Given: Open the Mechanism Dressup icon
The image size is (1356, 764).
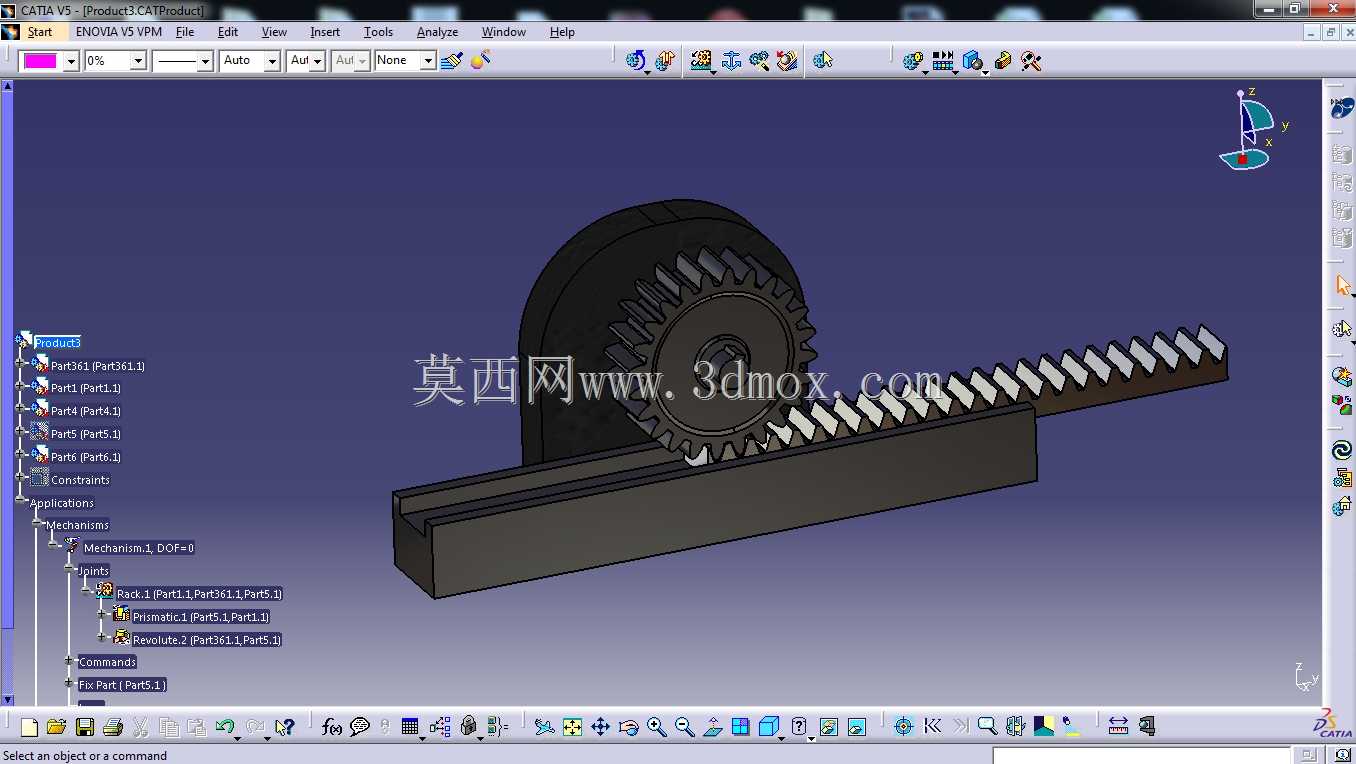Looking at the screenshot, I should (664, 61).
